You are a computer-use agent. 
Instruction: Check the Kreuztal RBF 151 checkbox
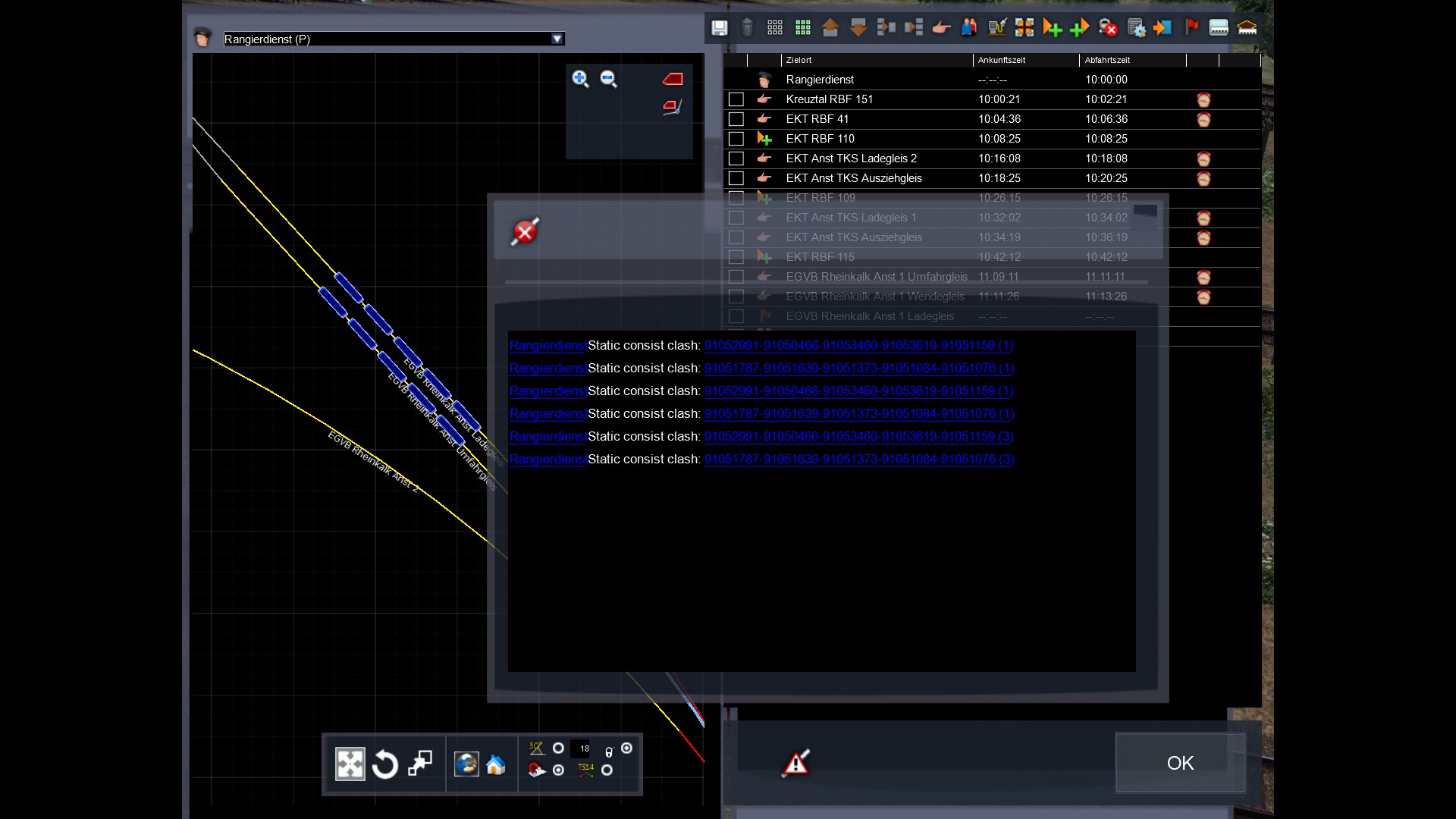pyautogui.click(x=736, y=99)
